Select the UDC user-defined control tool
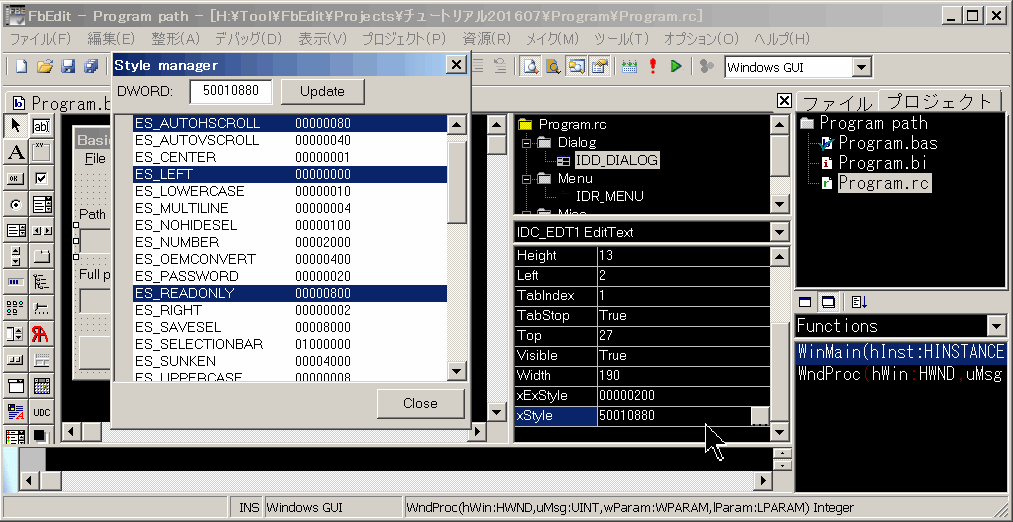Viewport: 1013px width, 522px height. [x=42, y=411]
